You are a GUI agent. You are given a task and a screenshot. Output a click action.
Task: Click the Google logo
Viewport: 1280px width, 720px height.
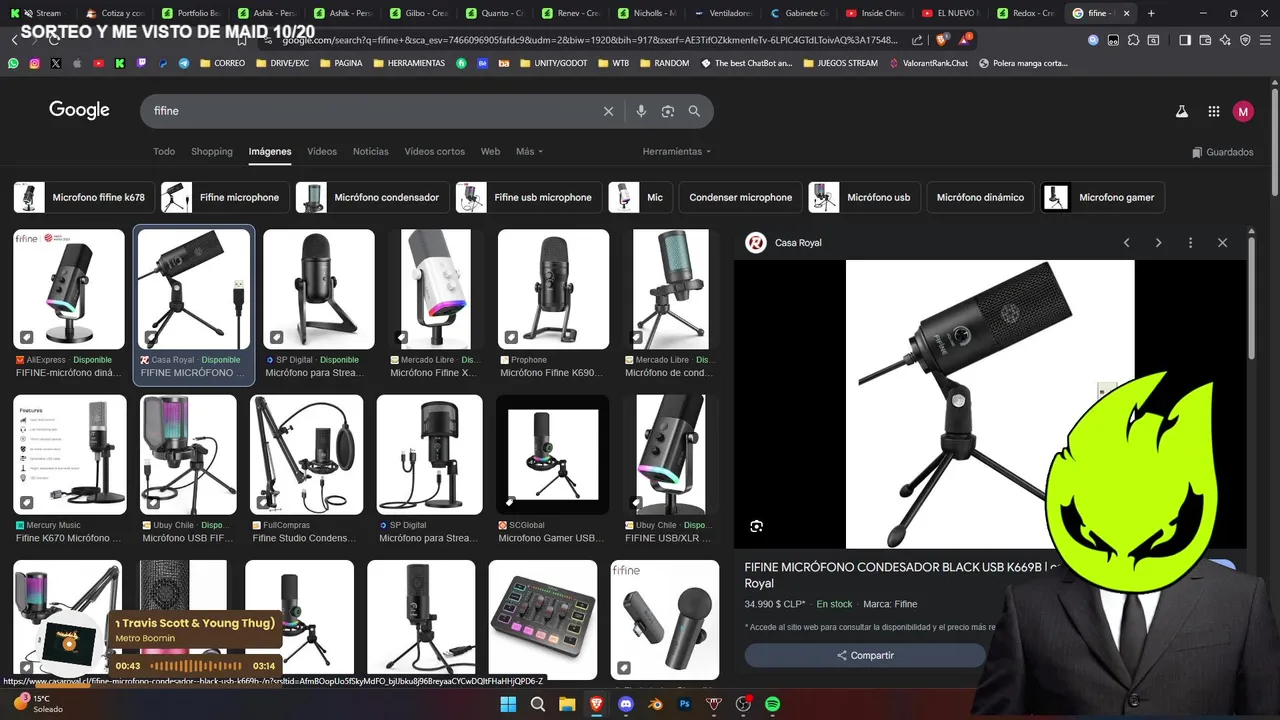79,110
